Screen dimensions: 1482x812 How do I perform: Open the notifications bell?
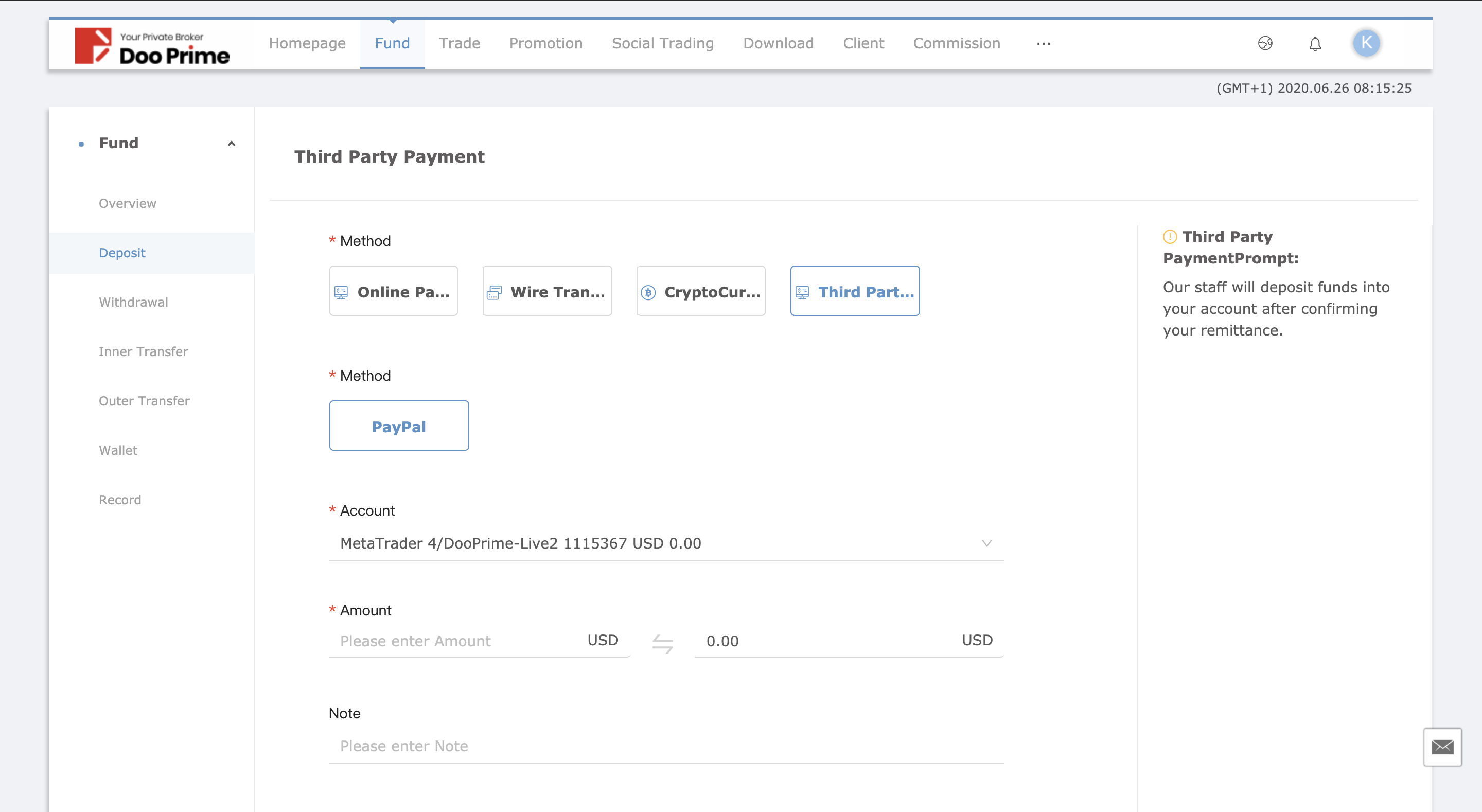1315,44
